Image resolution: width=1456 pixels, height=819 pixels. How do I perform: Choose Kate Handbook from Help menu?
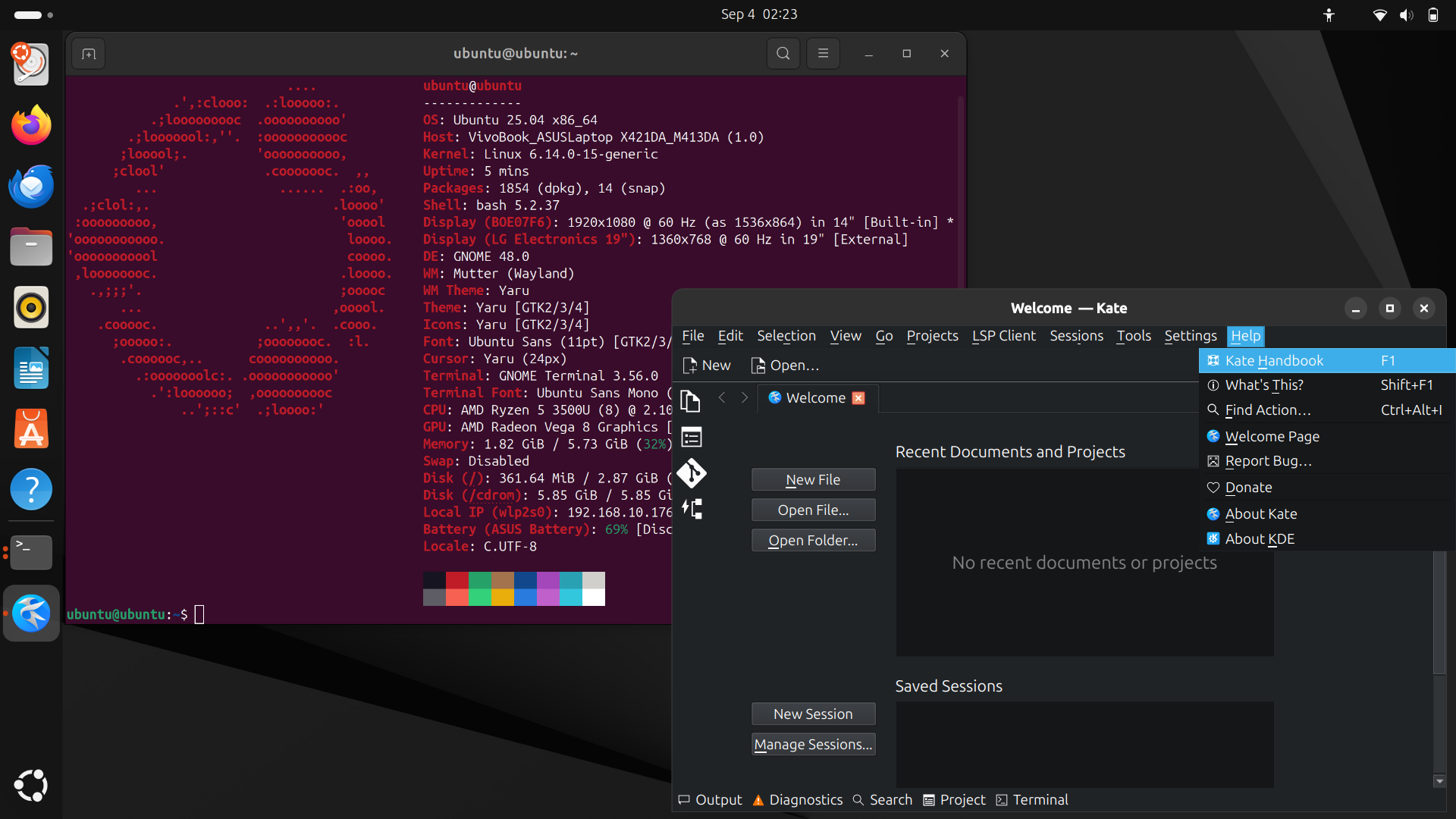tap(1327, 361)
